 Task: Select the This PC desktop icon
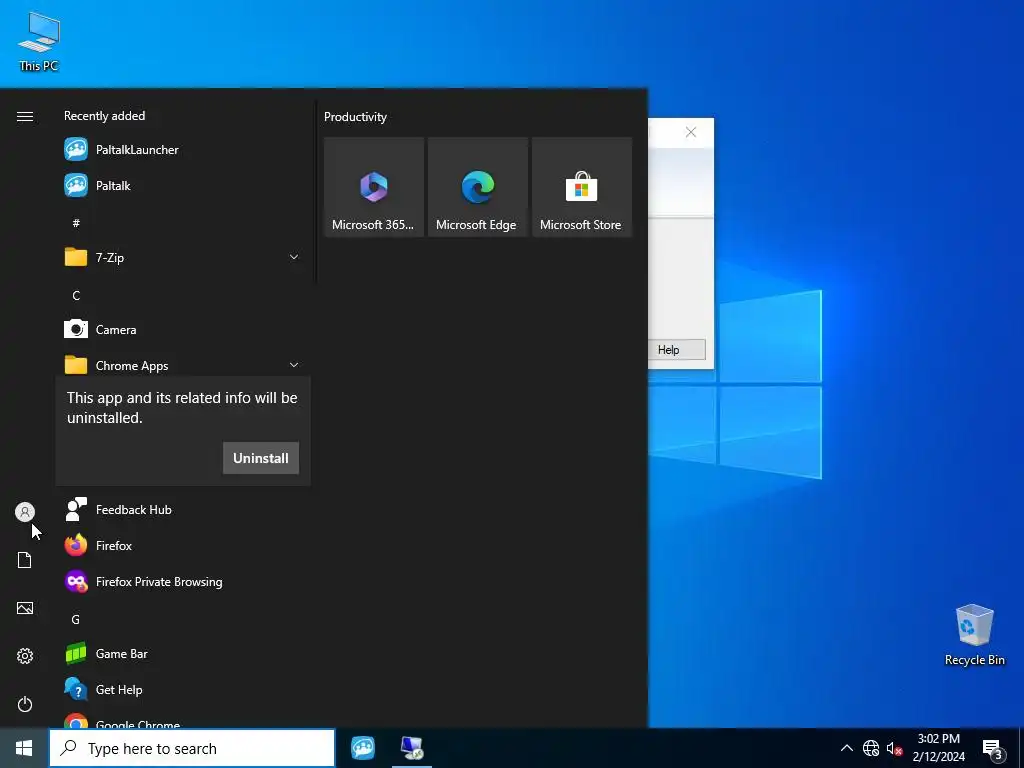[39, 41]
